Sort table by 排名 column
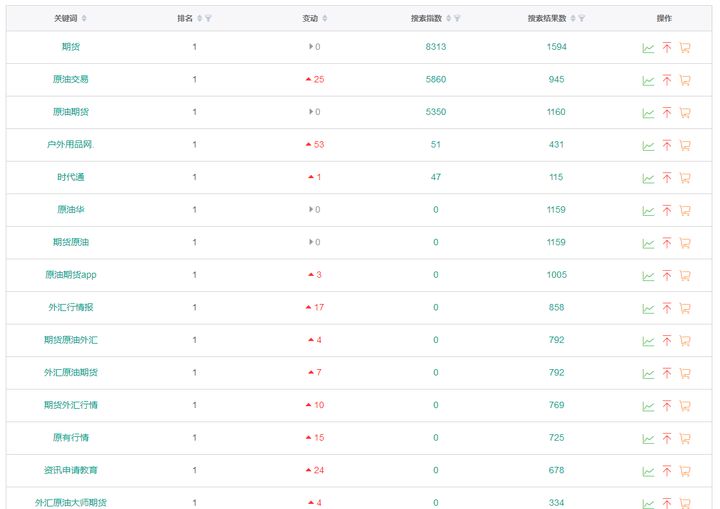The width and height of the screenshot is (720, 509). tap(199, 18)
